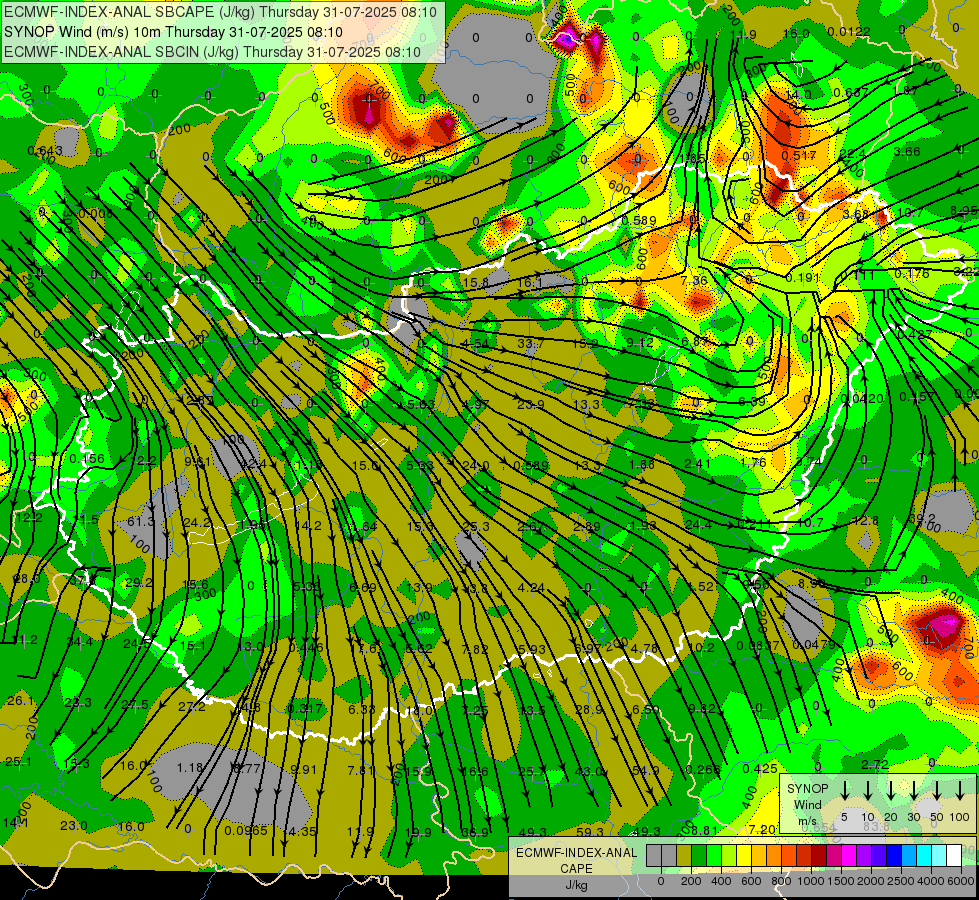979x900 pixels.
Task: Select the SYNOP Wind 10m title line
Action: click(x=174, y=32)
